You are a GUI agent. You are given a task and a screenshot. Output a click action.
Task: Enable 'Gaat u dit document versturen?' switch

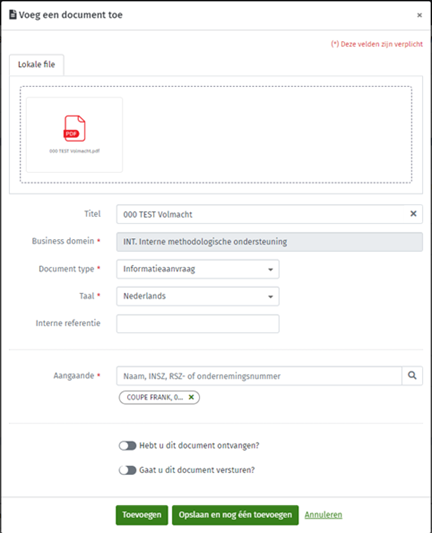(x=127, y=470)
